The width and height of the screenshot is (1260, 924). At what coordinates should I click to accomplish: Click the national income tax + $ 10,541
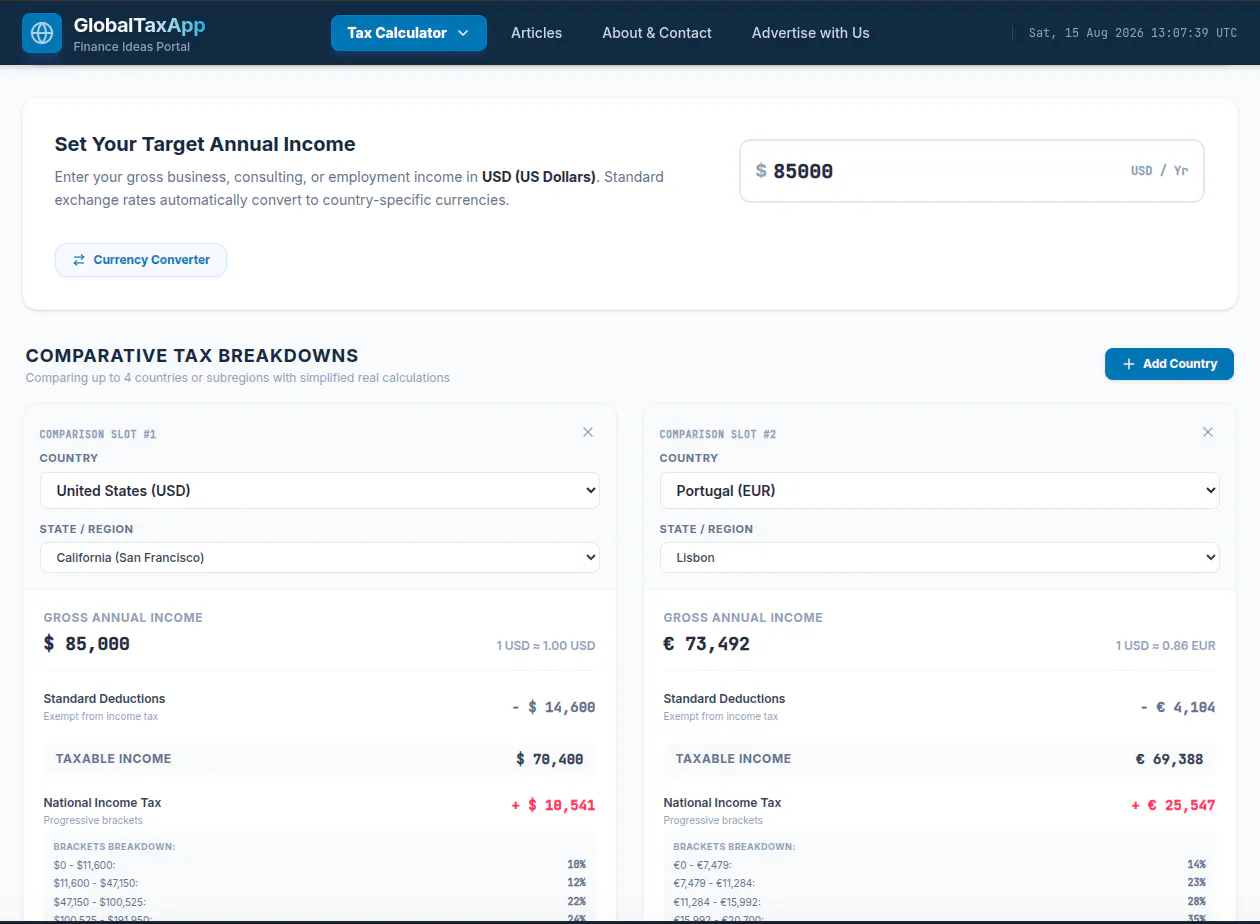point(553,805)
